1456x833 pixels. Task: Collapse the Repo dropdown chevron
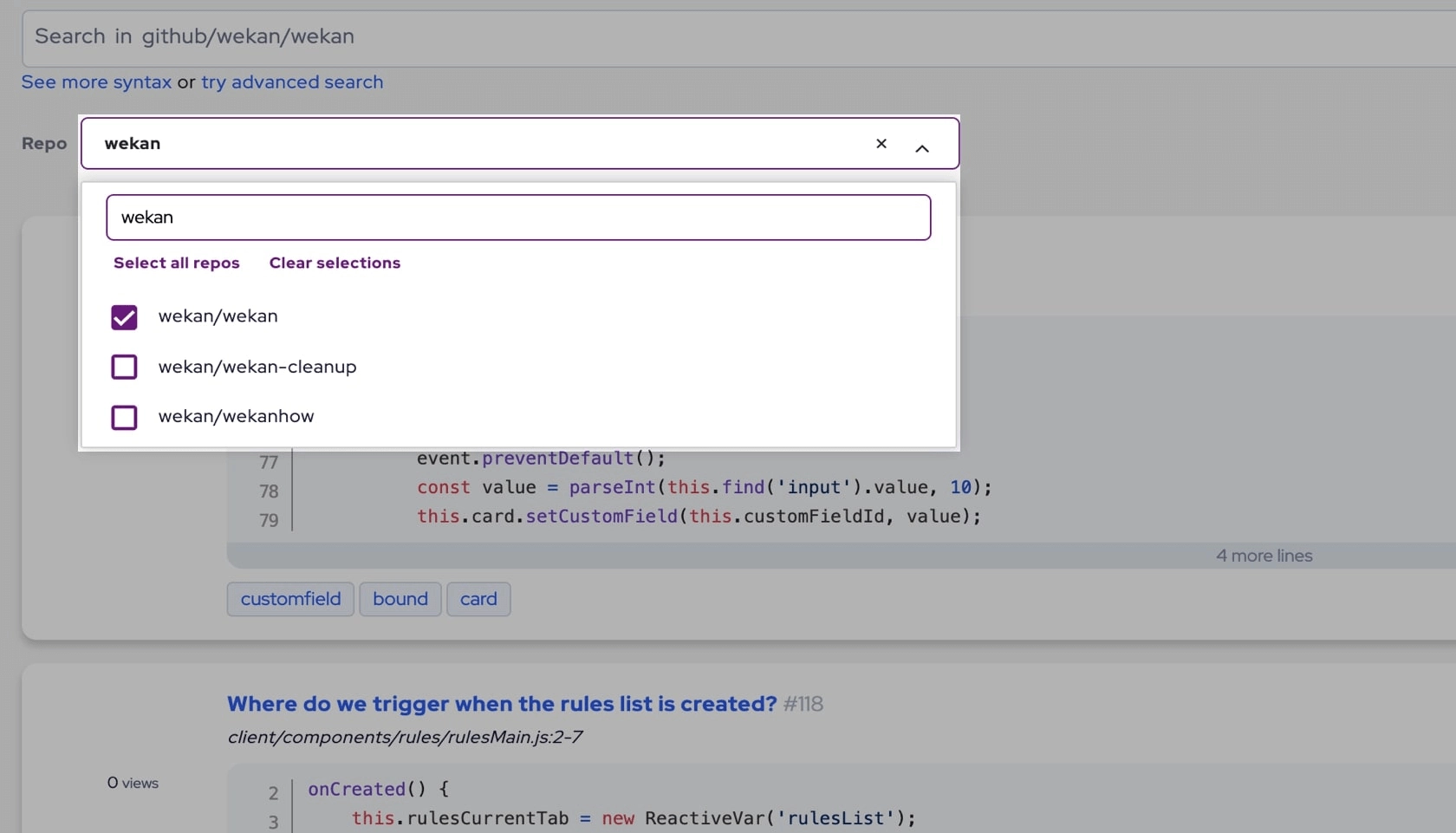[x=921, y=148]
